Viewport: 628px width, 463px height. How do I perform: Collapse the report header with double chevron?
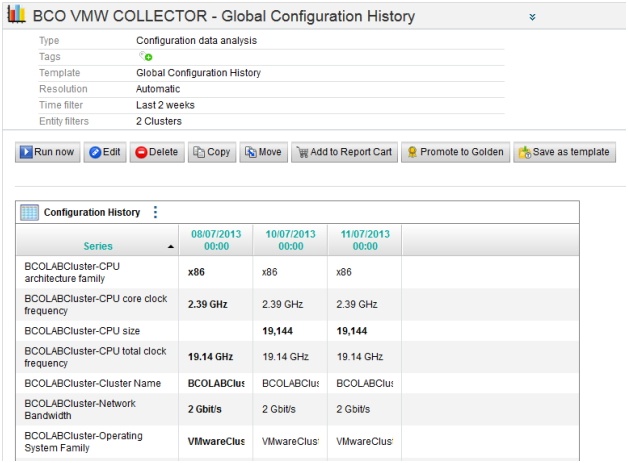533,17
